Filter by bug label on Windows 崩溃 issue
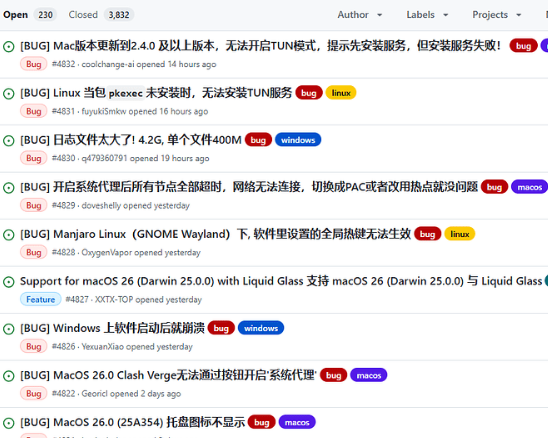The image size is (548, 438). [221, 328]
